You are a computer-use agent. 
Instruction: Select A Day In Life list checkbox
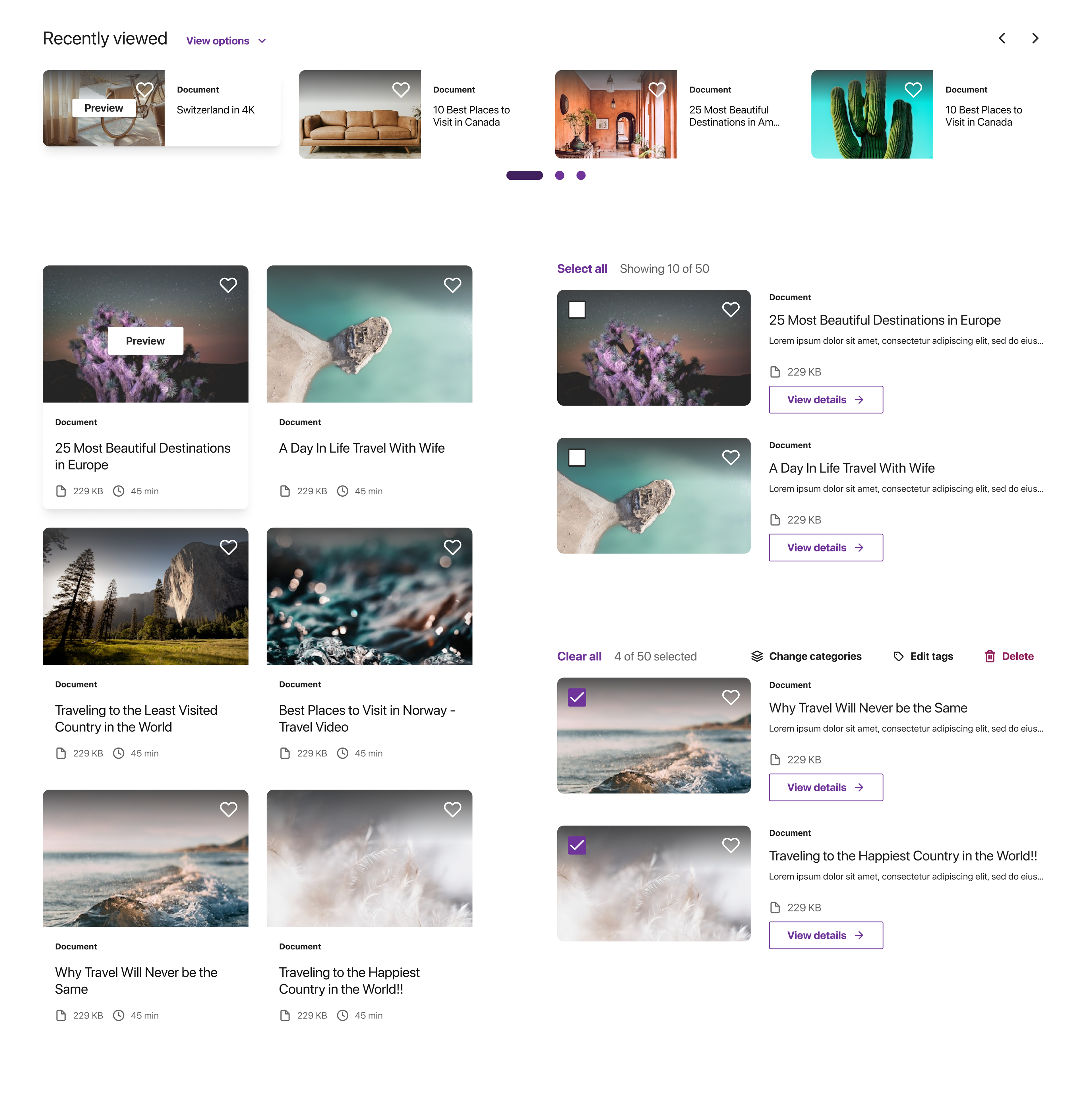click(577, 458)
